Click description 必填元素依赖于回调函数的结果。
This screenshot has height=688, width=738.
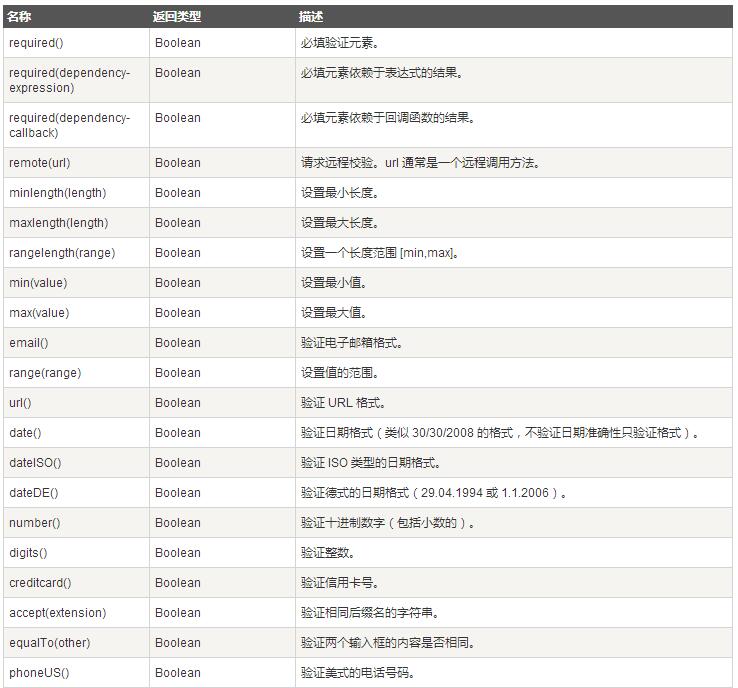pos(388,118)
